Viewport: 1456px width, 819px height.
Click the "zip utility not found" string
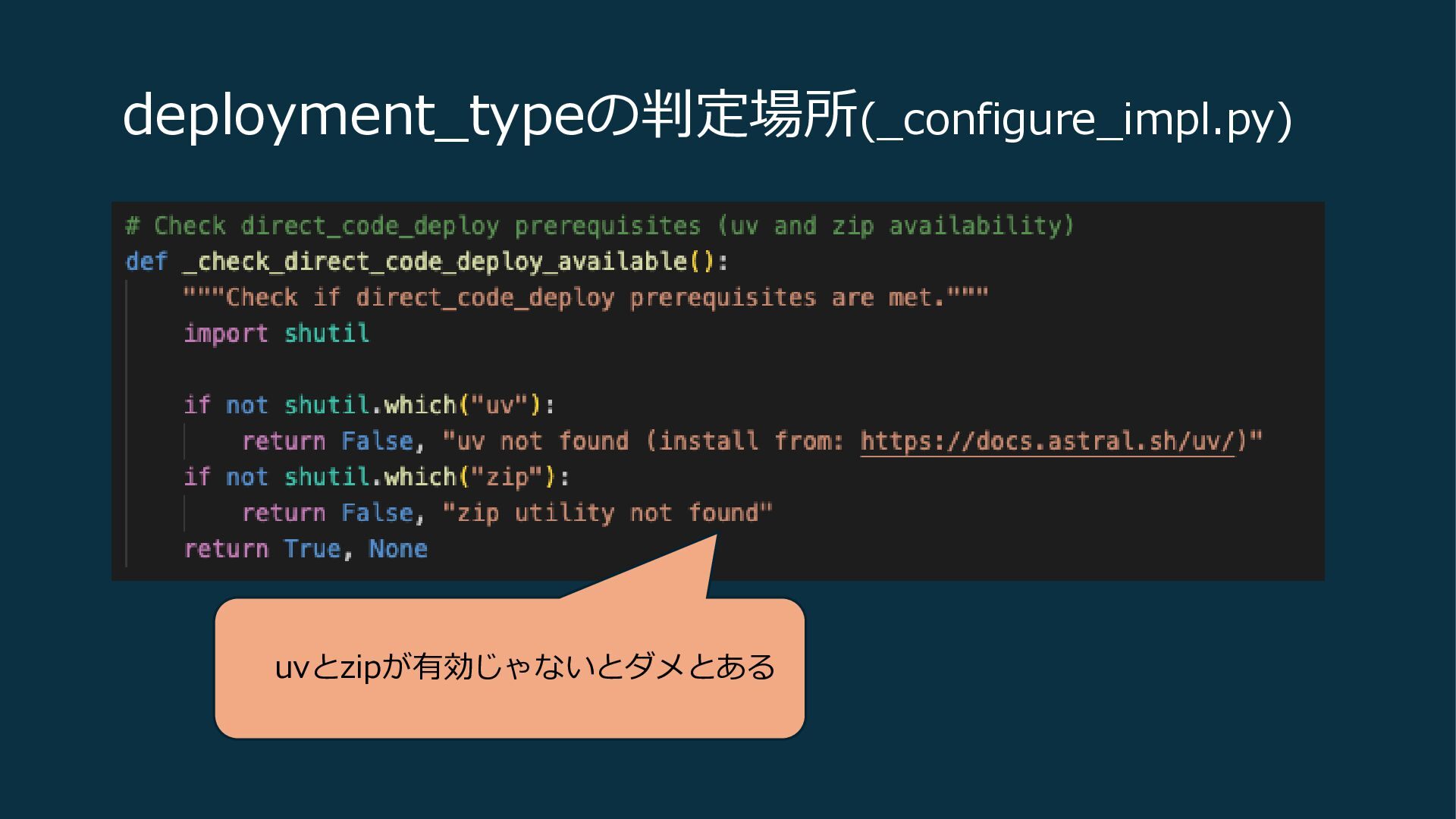[x=607, y=513]
